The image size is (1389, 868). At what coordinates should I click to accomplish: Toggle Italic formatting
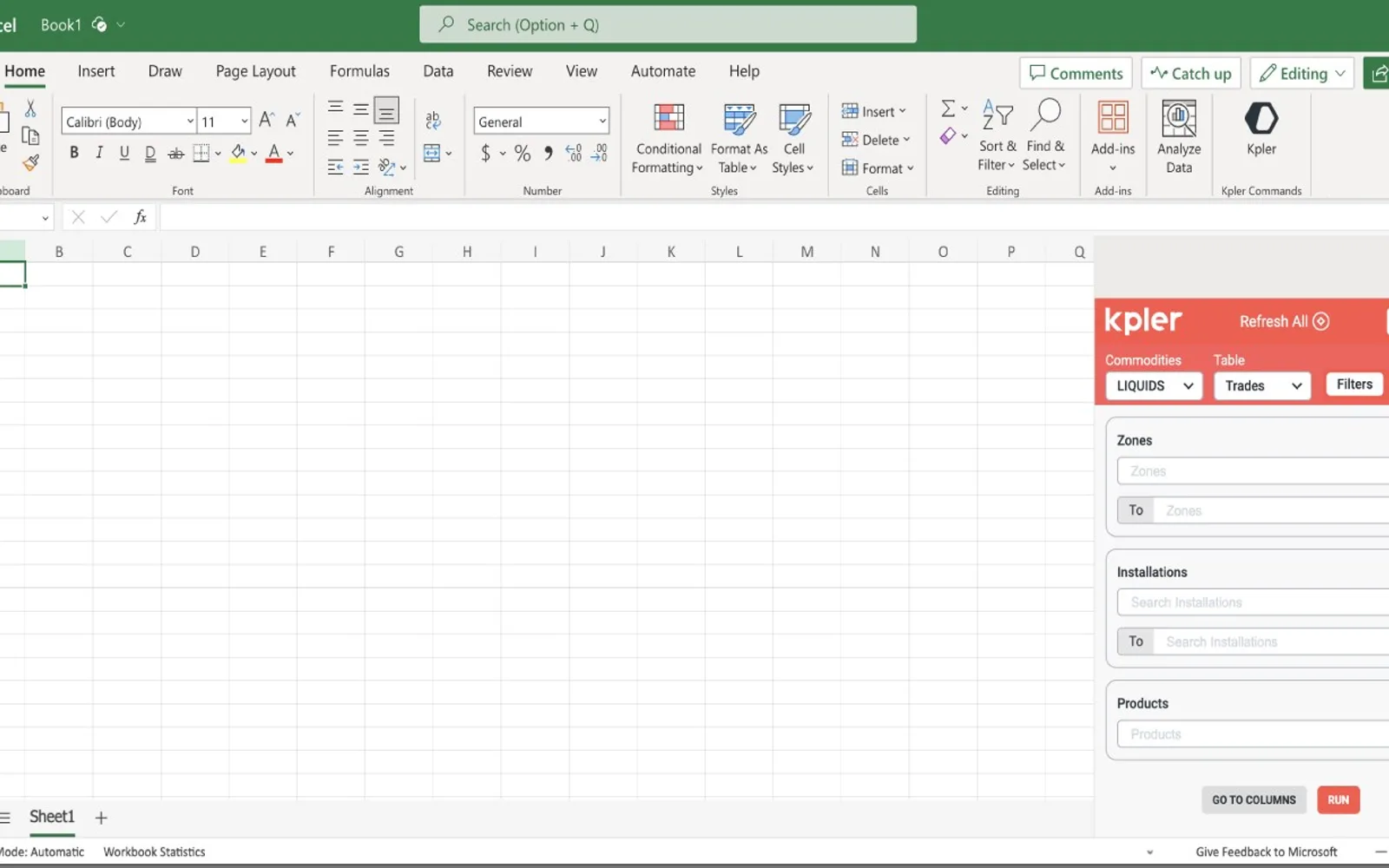pyautogui.click(x=99, y=153)
